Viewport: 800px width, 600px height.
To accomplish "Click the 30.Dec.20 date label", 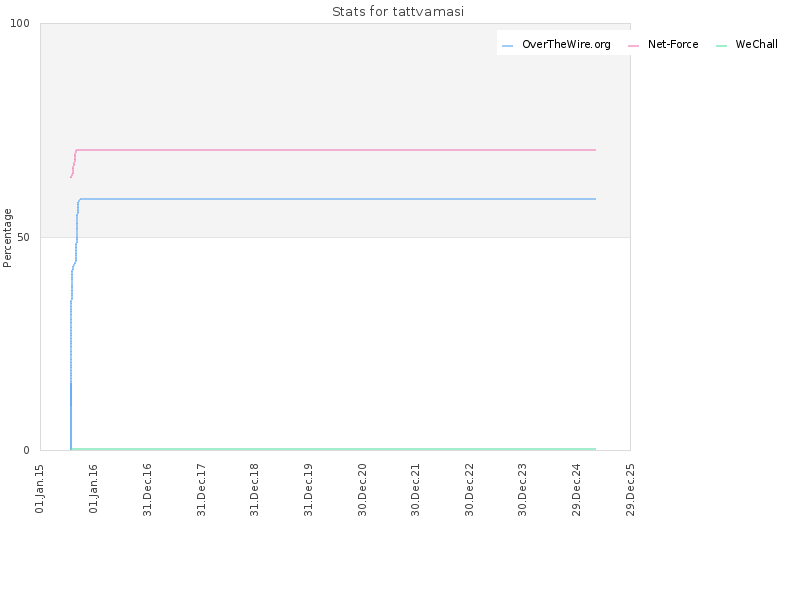I will 362,490.
